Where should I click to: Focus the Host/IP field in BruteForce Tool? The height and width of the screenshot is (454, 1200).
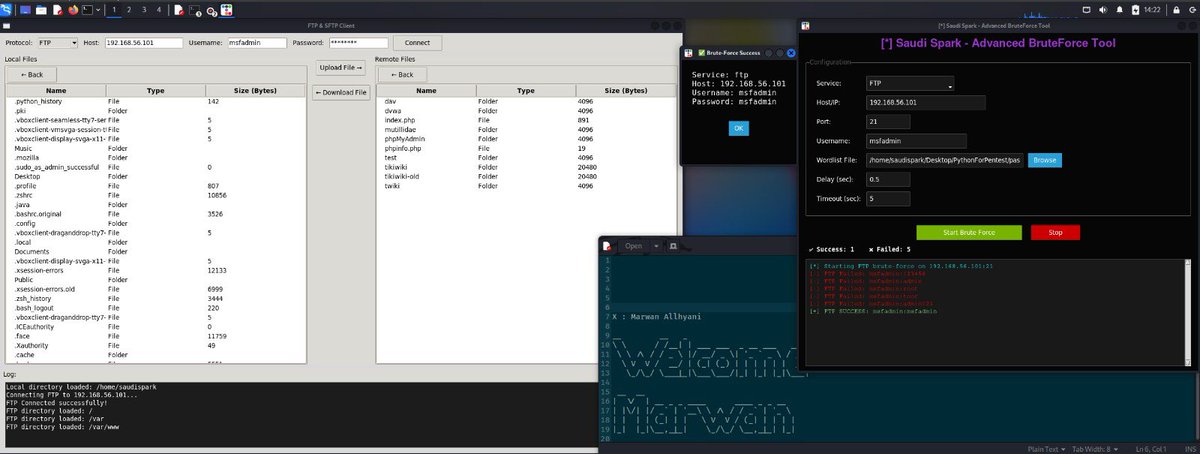[926, 103]
